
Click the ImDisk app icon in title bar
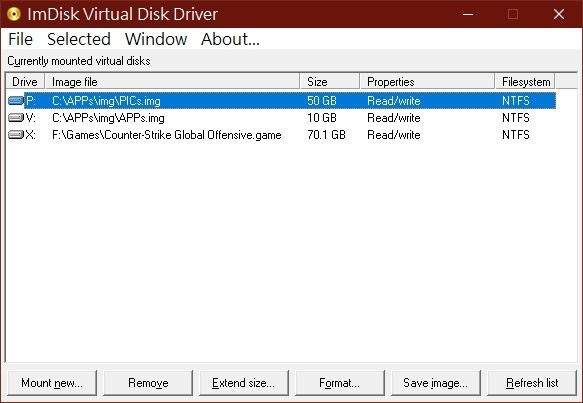[13, 14]
